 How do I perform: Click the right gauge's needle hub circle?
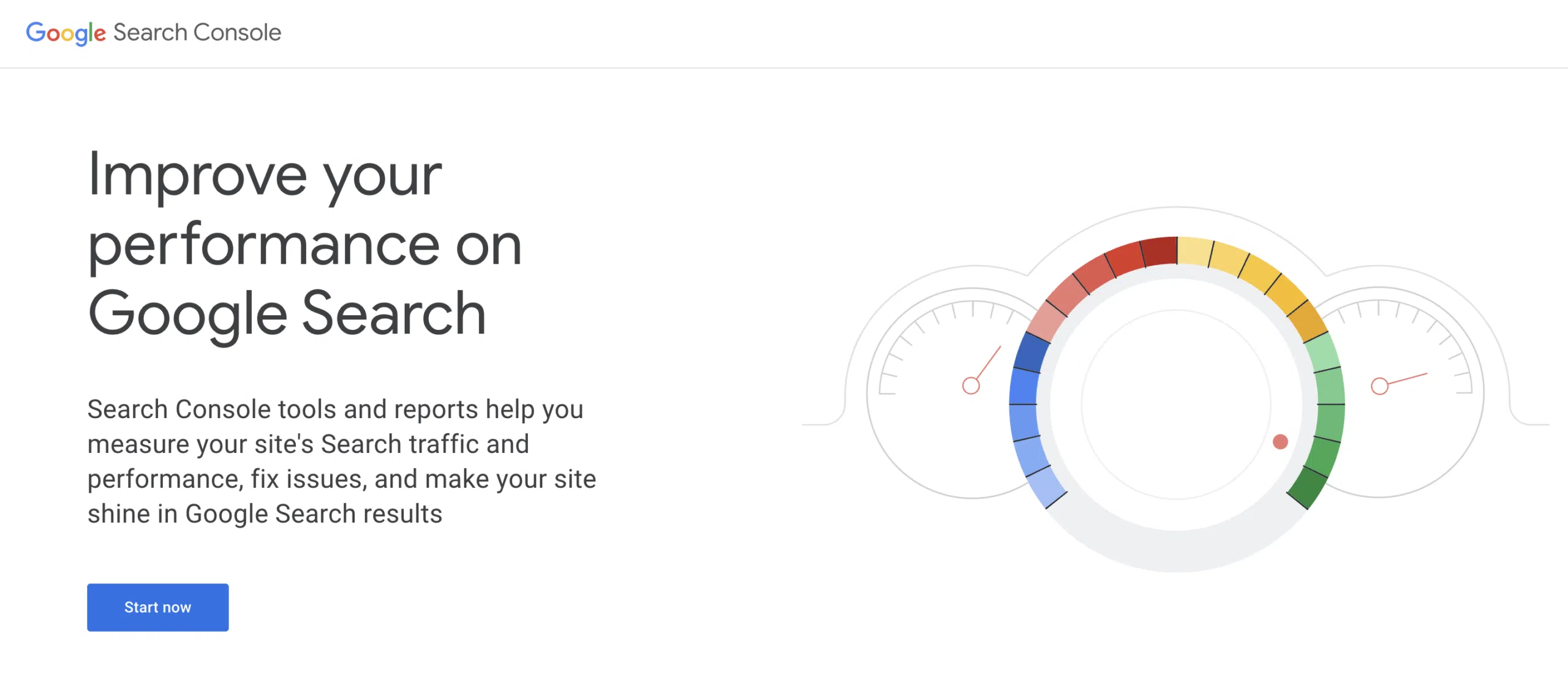click(1379, 386)
